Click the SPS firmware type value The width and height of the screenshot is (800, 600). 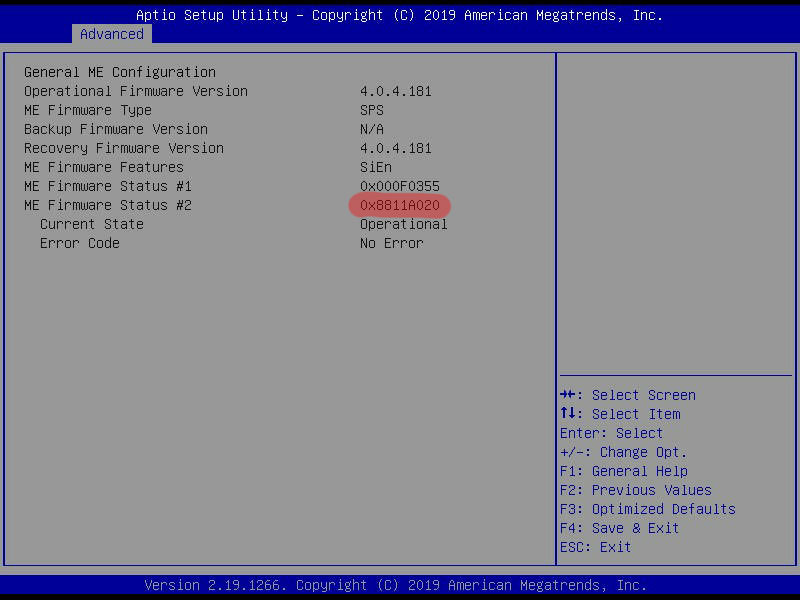tap(372, 110)
